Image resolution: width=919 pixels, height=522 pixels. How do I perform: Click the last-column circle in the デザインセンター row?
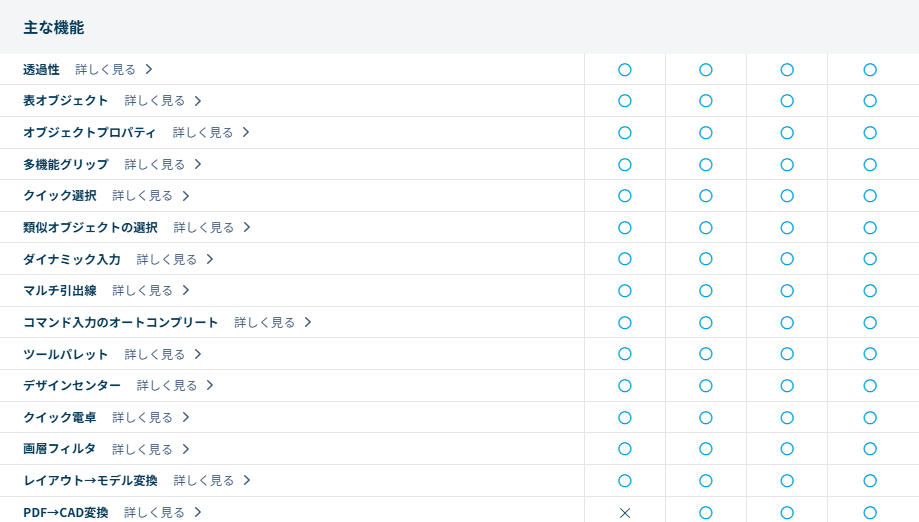click(x=870, y=386)
